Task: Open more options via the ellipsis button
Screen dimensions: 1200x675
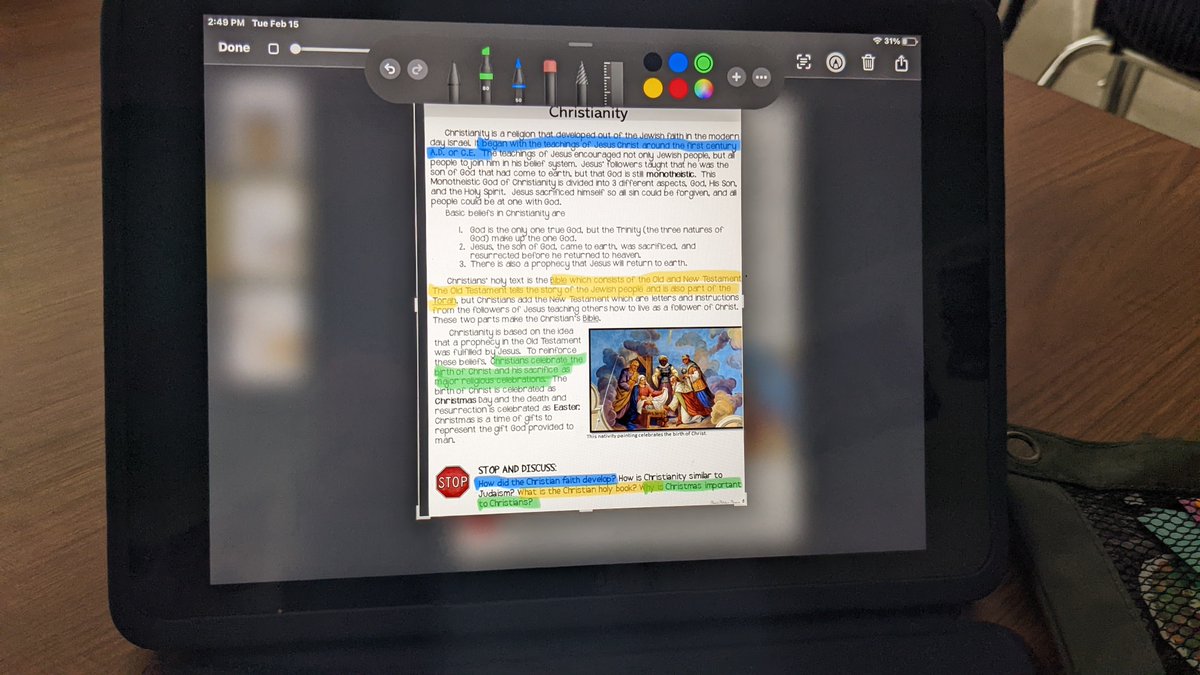Action: coord(760,76)
